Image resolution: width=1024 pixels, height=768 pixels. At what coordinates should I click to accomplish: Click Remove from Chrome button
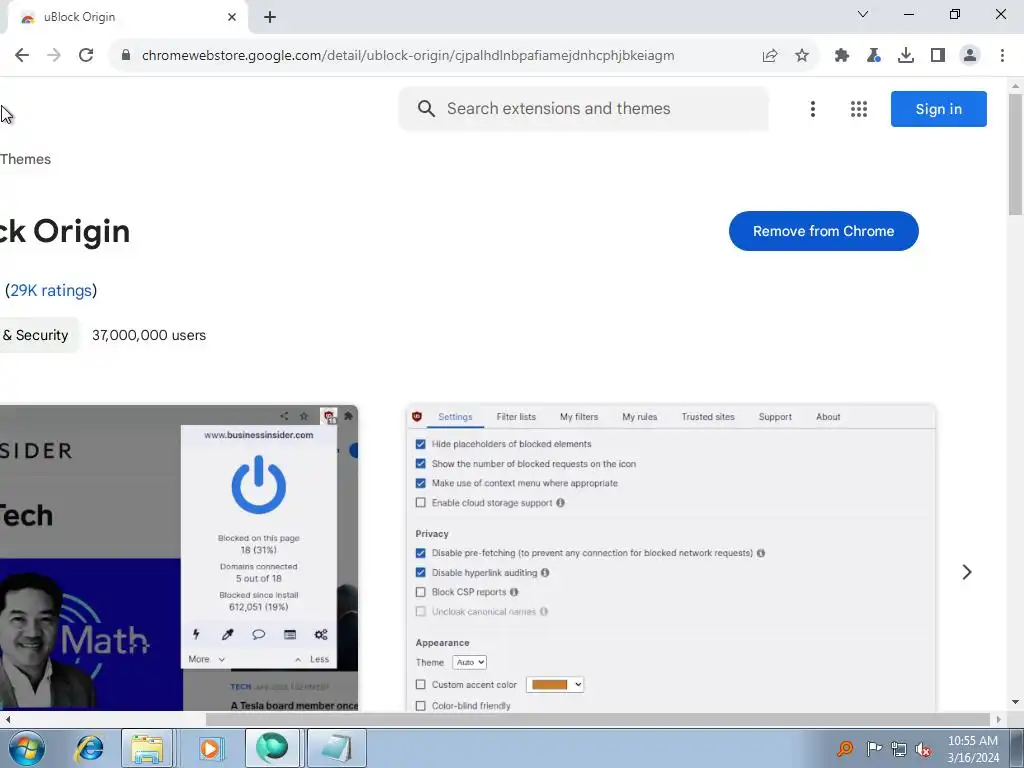(824, 231)
